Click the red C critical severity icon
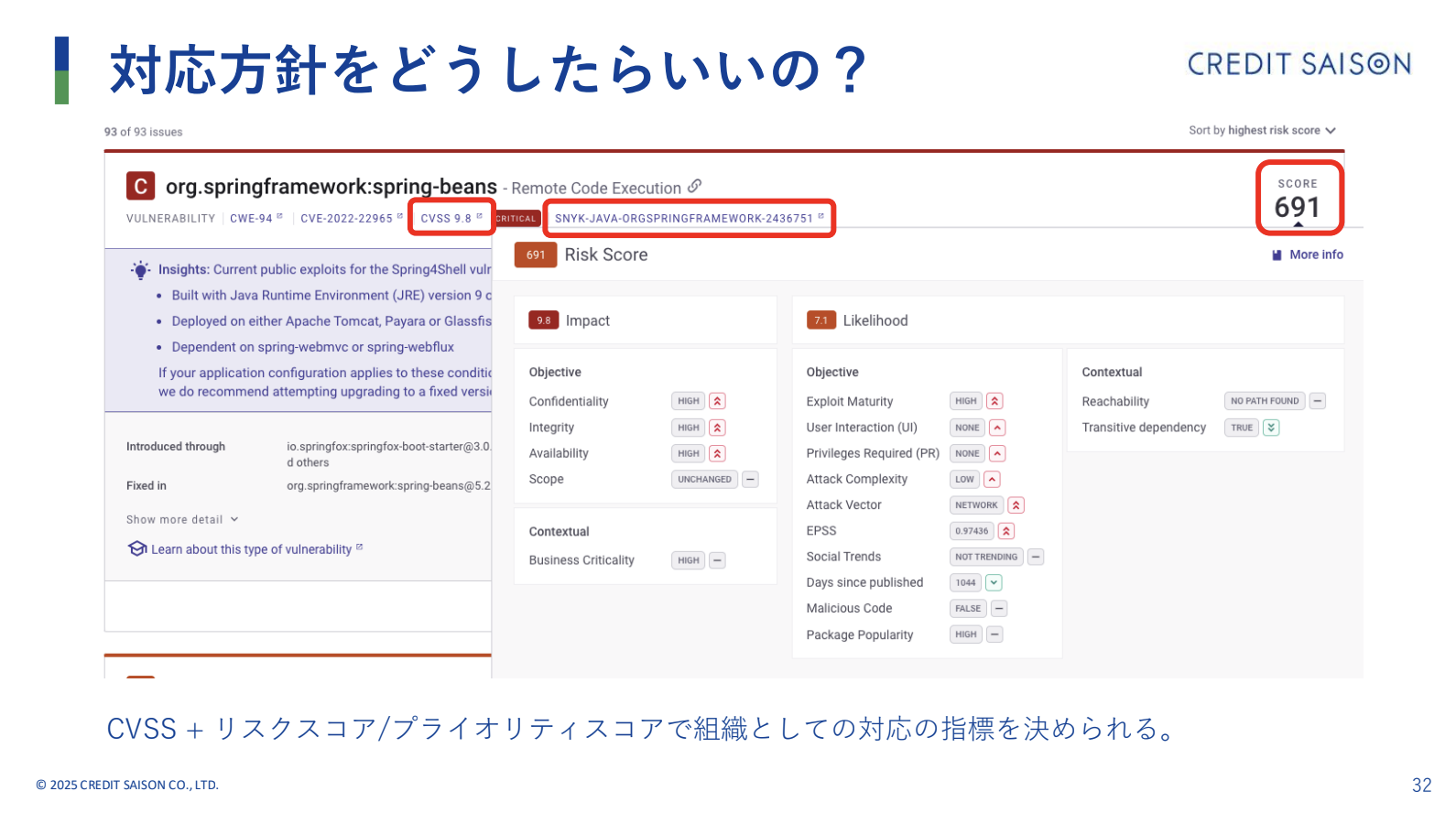 [x=140, y=187]
